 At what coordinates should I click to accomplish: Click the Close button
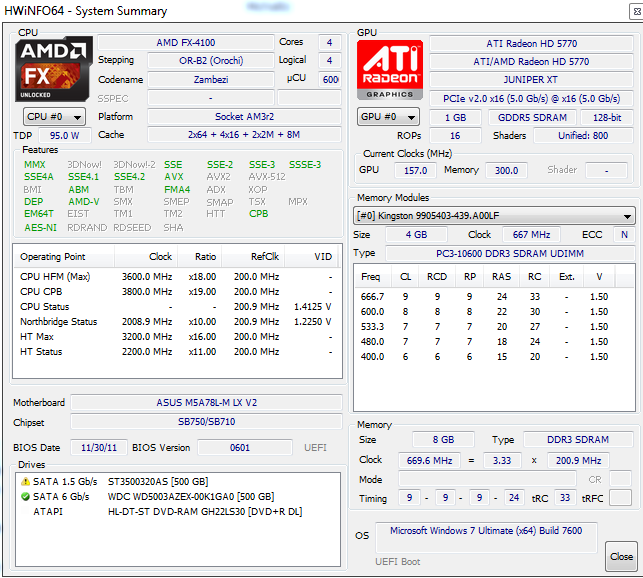click(621, 556)
